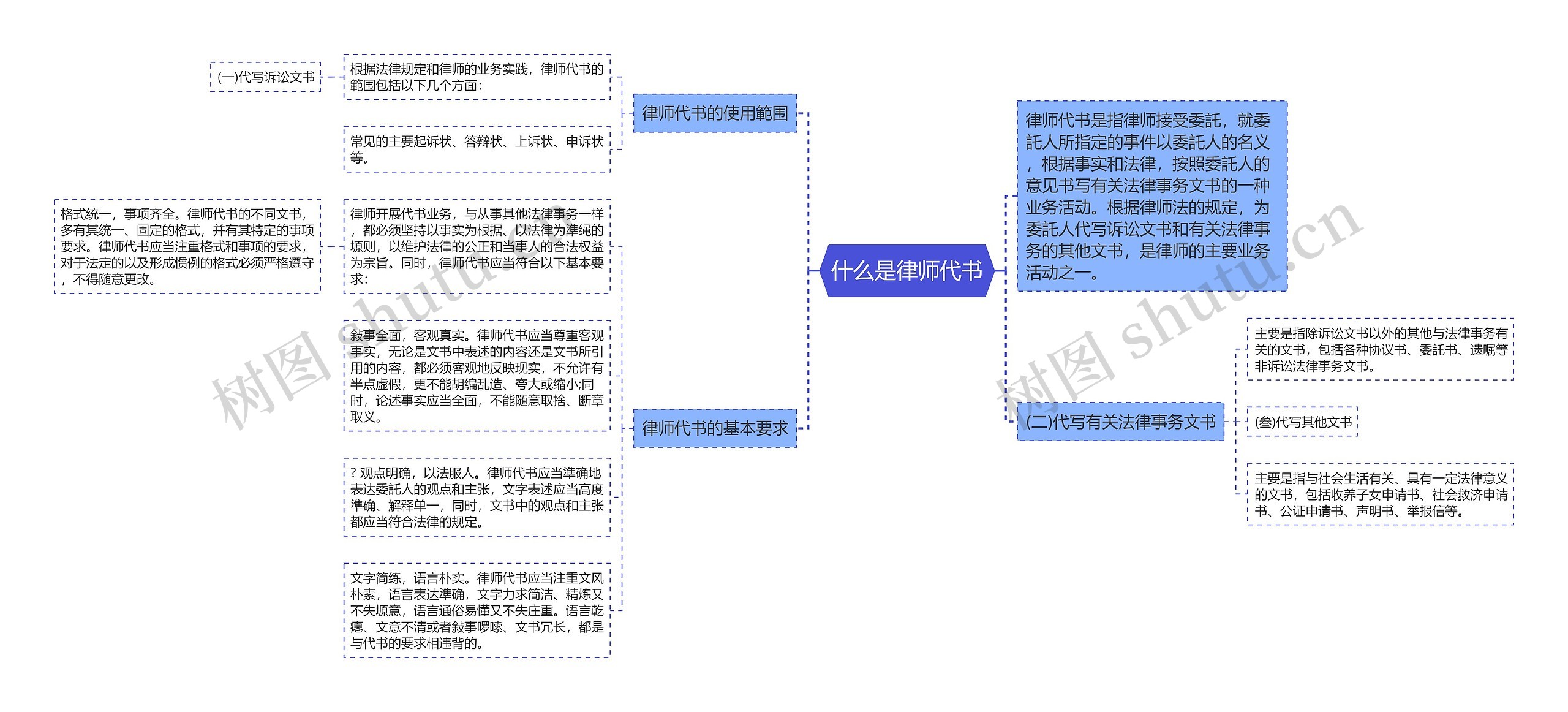Select the large definition box 律师代书是指律师接受委託
The height and width of the screenshot is (712, 1568).
point(1151,196)
